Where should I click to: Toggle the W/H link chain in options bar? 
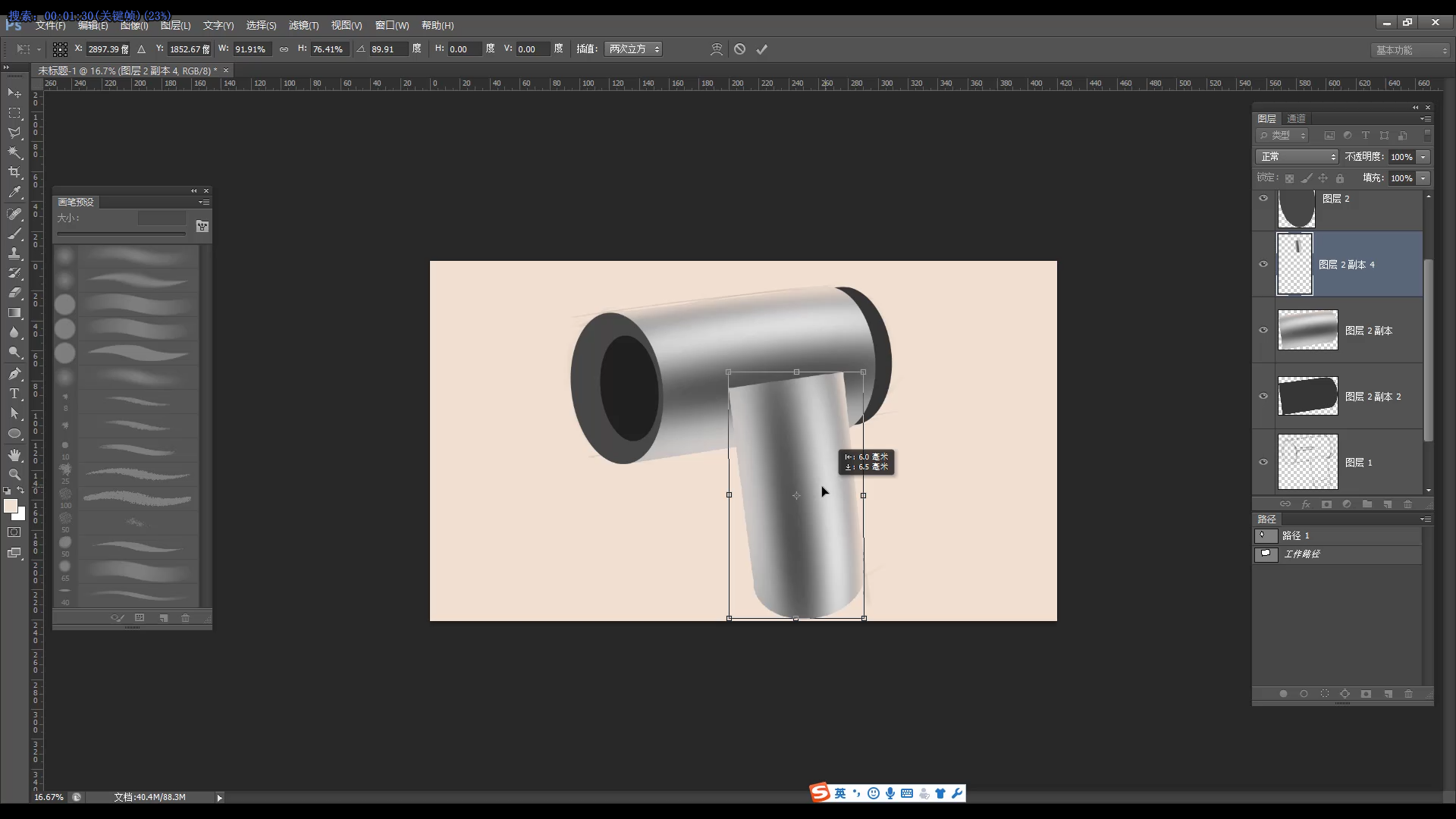[284, 49]
